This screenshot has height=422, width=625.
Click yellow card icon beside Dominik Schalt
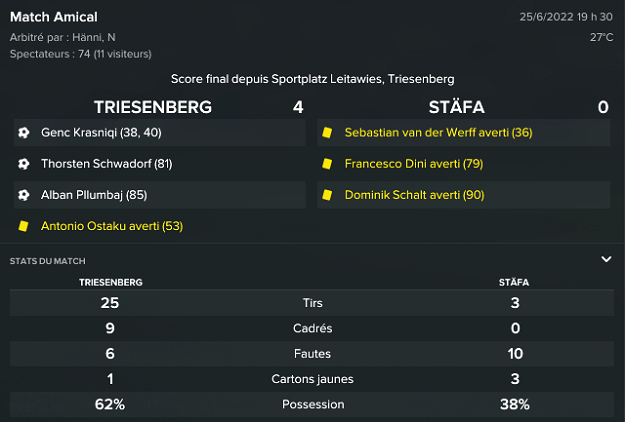327,195
